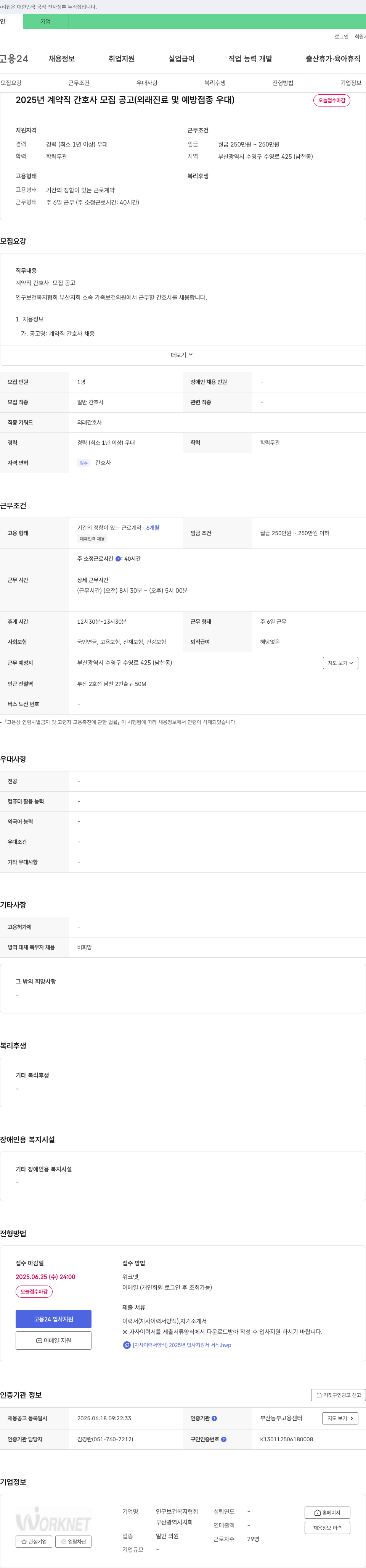
Task: Click the 로그인 link
Action: [341, 37]
